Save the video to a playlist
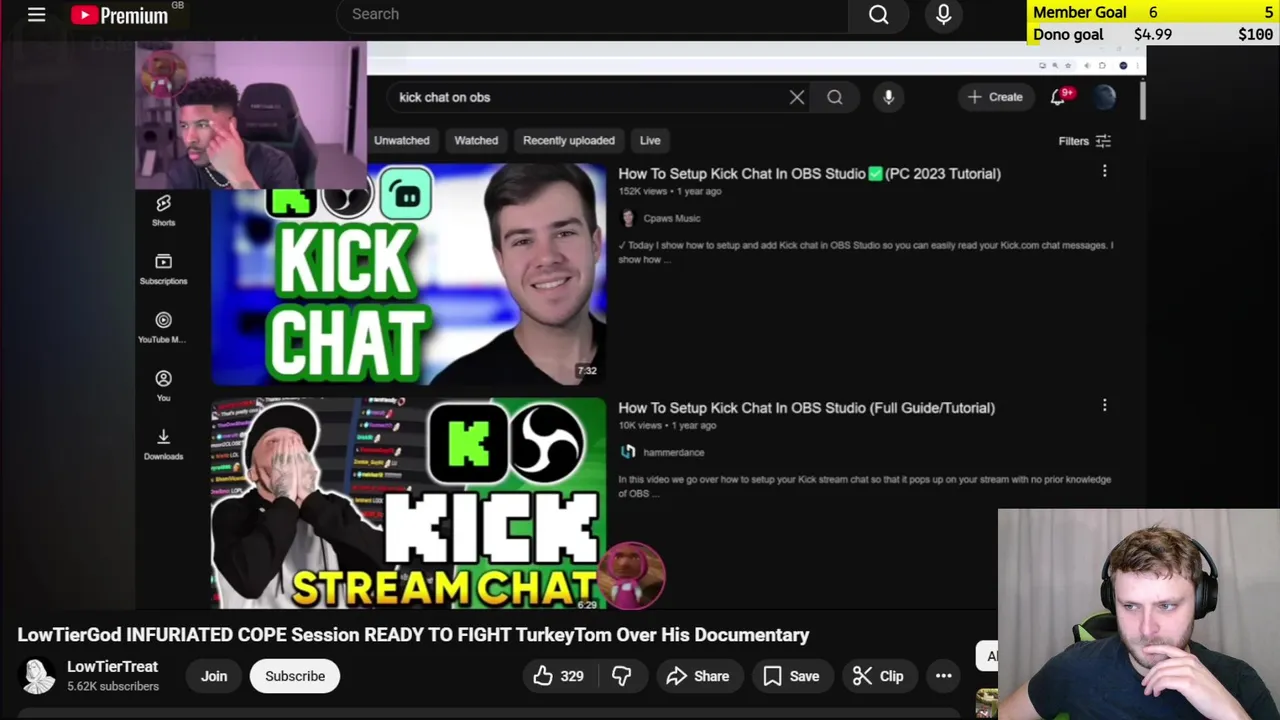Viewport: 1280px width, 720px height. [x=791, y=676]
